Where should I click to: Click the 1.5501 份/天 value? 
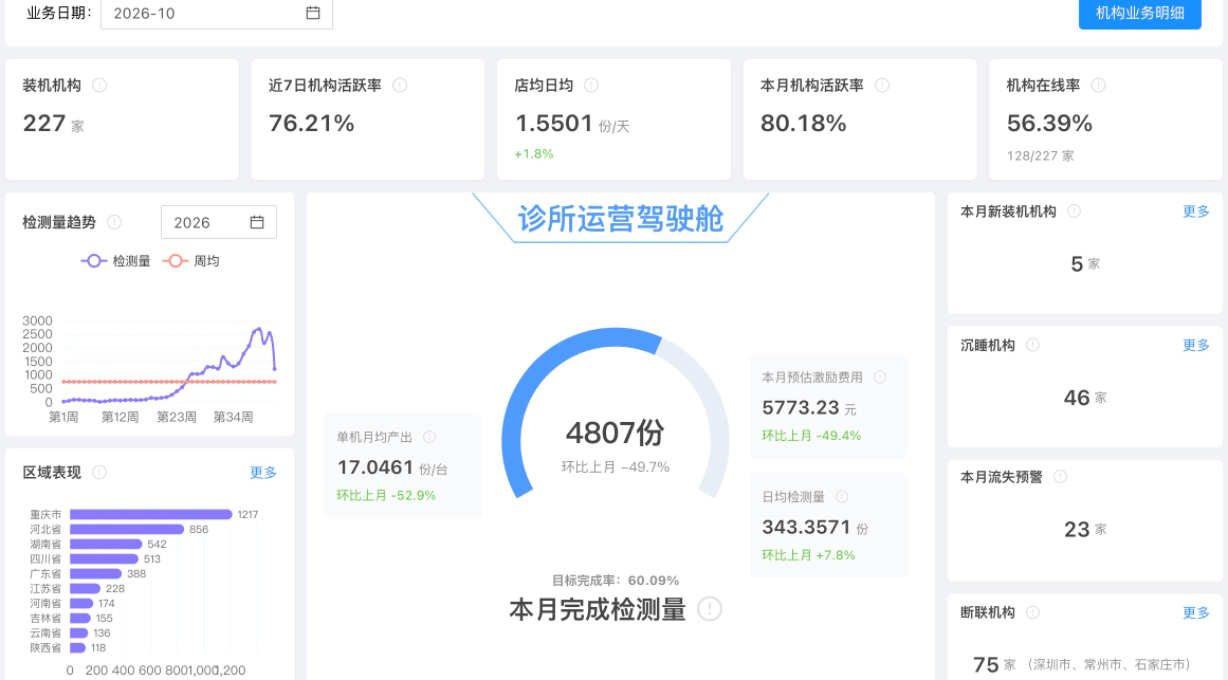point(572,124)
